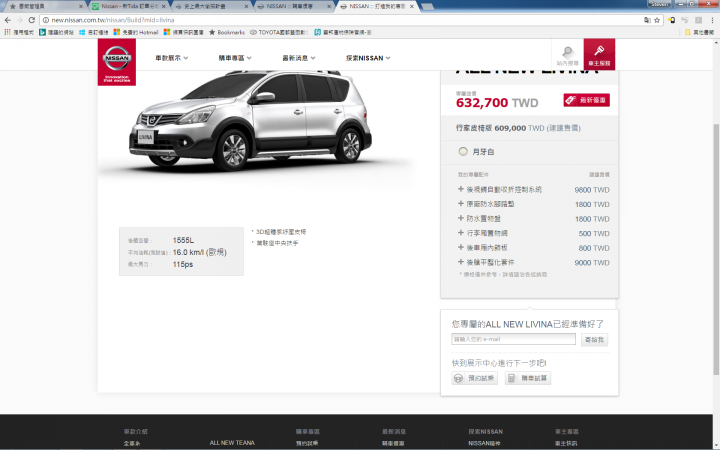This screenshot has width=720, height=450.
Task: Expand the 購車專區 menu
Action: point(235,58)
